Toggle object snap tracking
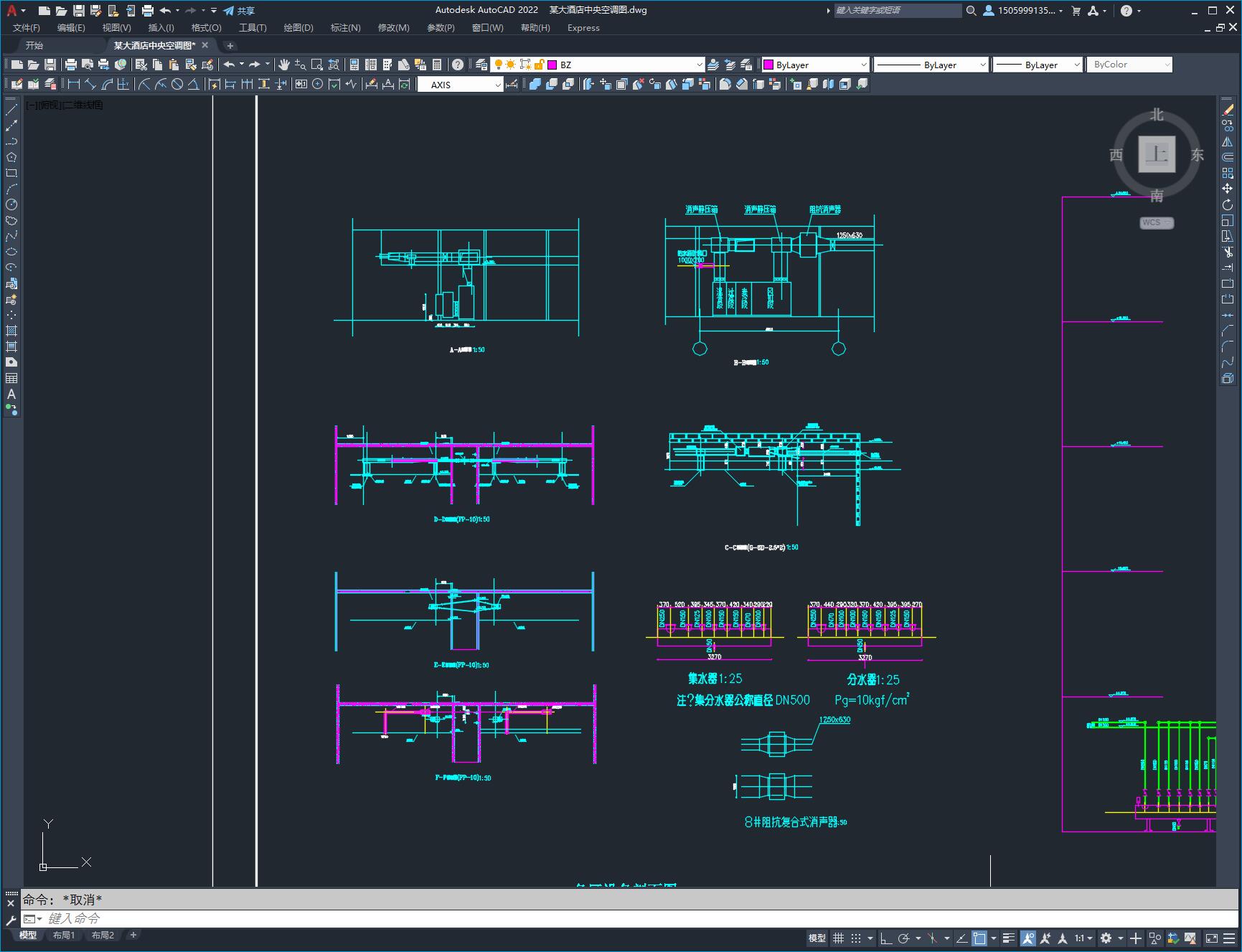1242x952 pixels. pyautogui.click(x=961, y=938)
